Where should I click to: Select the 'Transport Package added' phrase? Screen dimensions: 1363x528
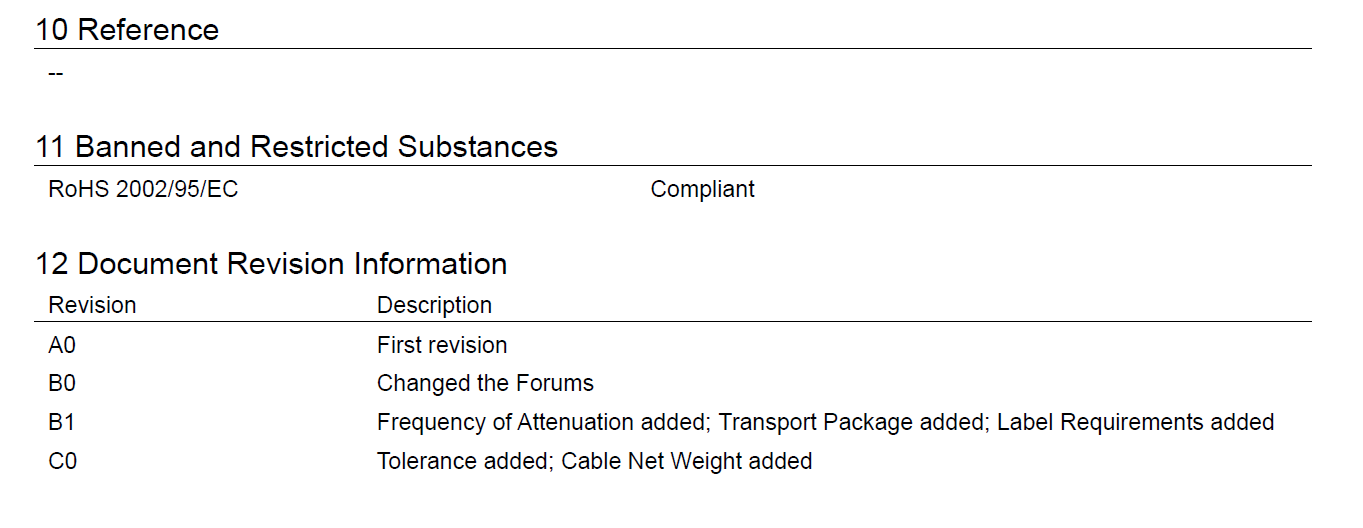click(x=851, y=423)
